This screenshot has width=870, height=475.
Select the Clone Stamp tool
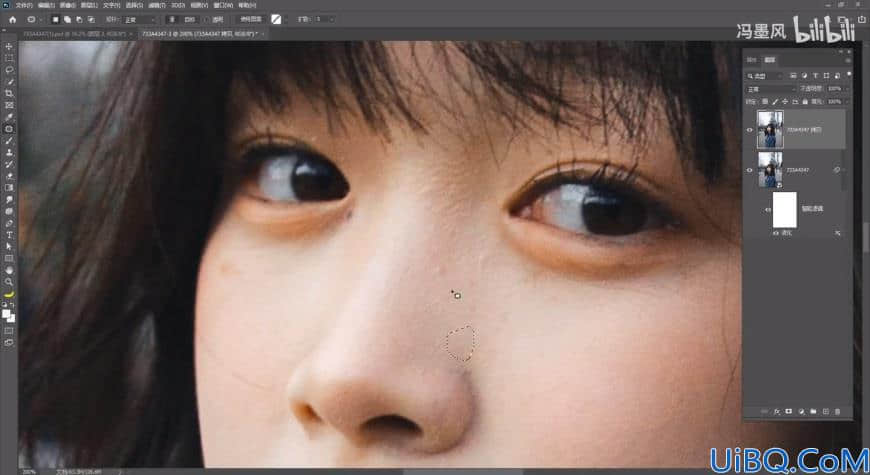tap(9, 152)
